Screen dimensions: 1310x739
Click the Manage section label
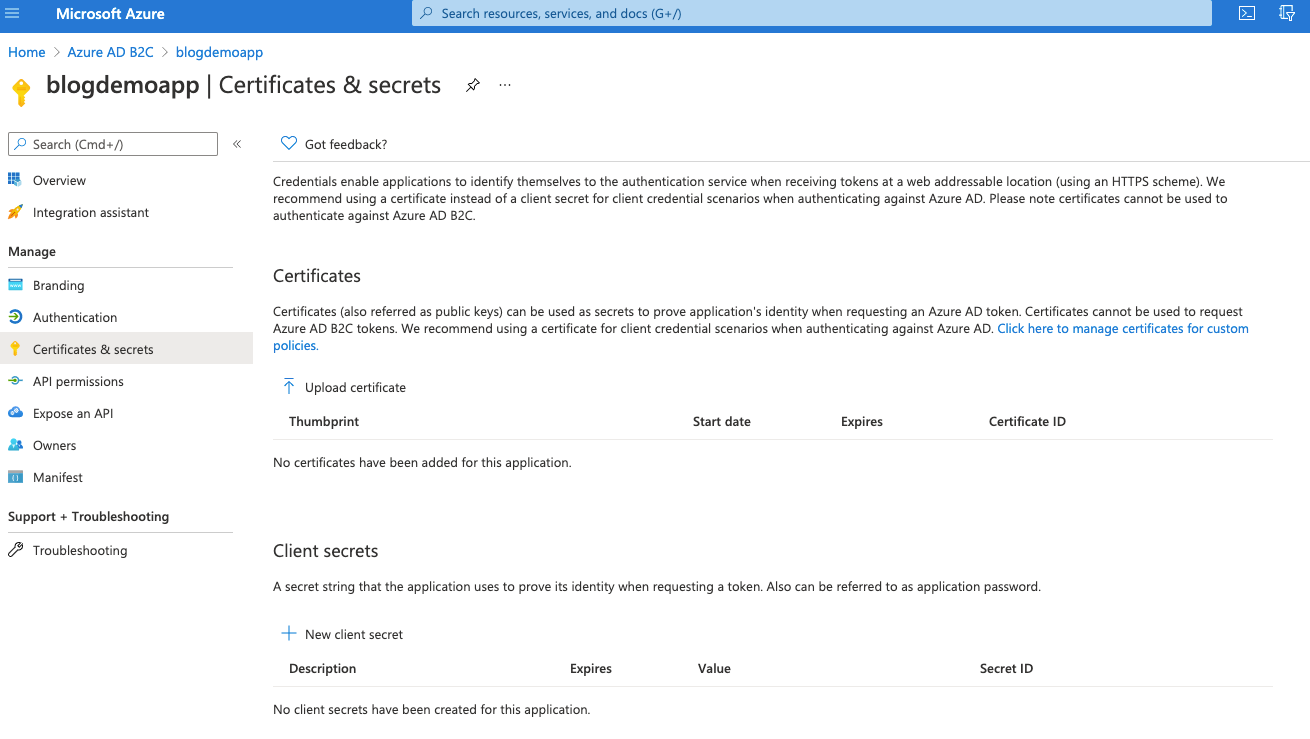pos(32,251)
